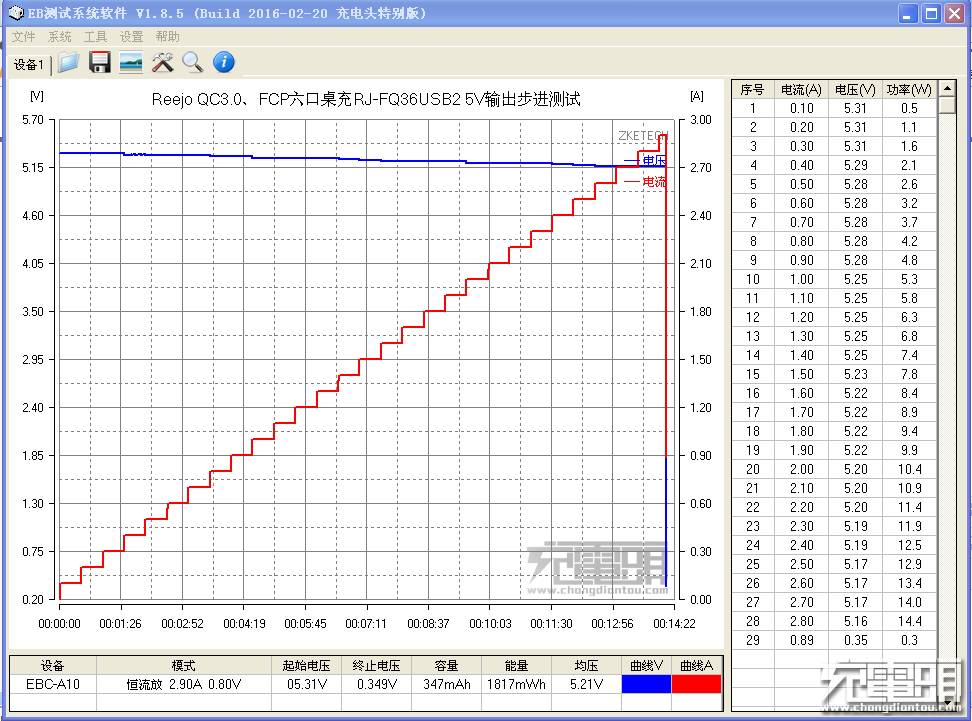Click the 恒流放 2.90A 0.80V mode cell
The width and height of the screenshot is (972, 721).
click(183, 684)
